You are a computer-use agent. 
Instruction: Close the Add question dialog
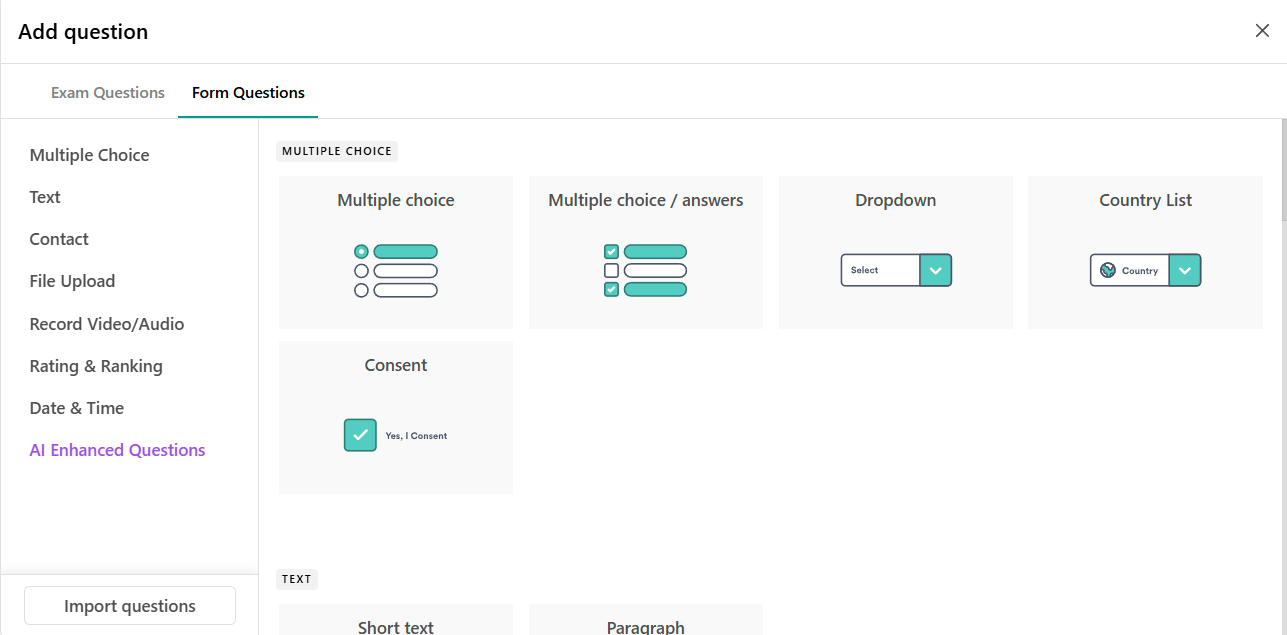coord(1262,31)
